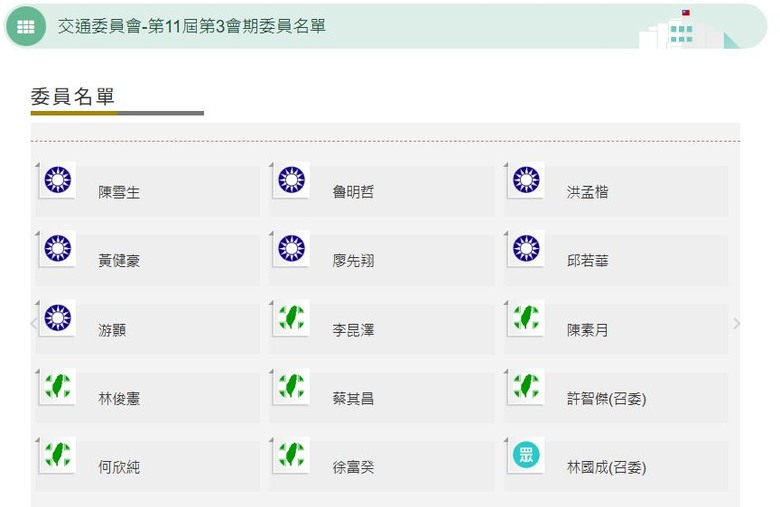Image resolution: width=780 pixels, height=507 pixels.
Task: Select the name 游顥
Action: 112,330
